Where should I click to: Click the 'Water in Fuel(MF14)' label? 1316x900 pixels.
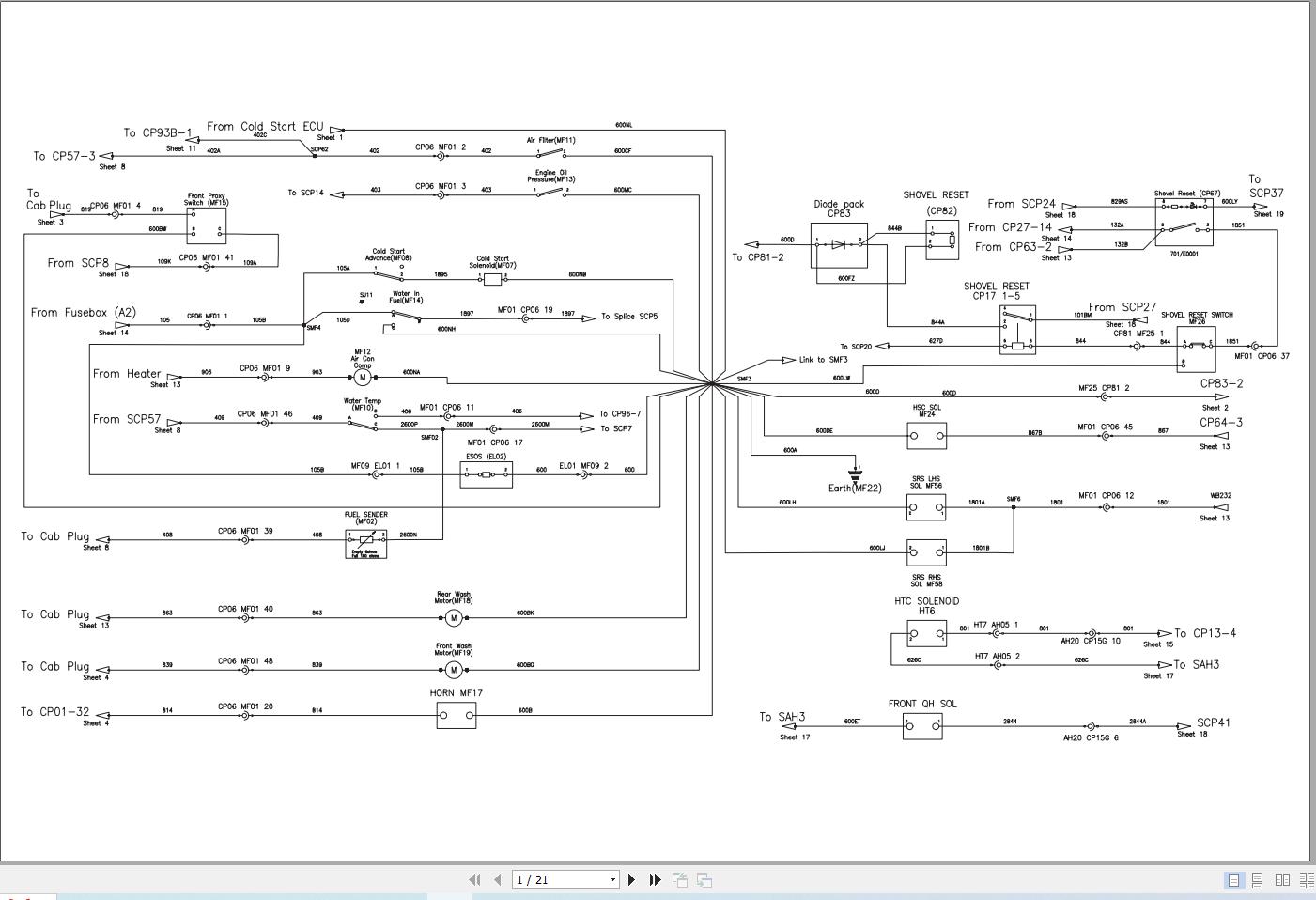[x=407, y=297]
